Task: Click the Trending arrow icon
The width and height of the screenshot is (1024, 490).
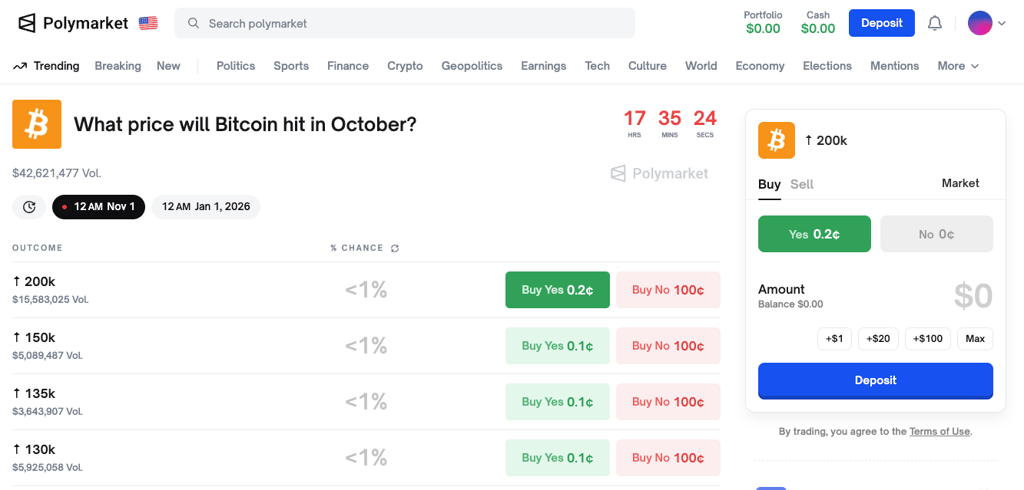Action: click(20, 66)
